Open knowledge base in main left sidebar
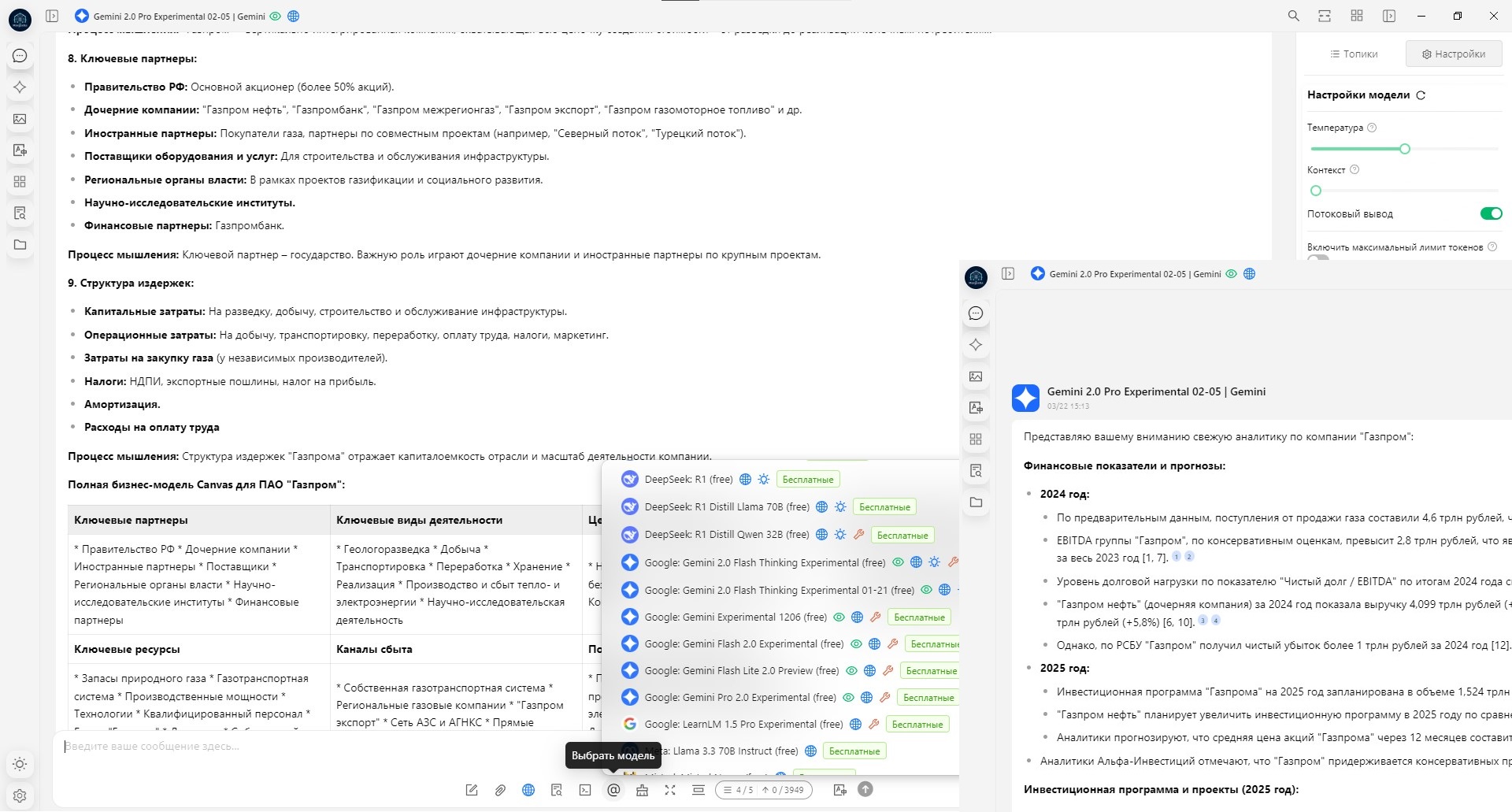 [20, 213]
